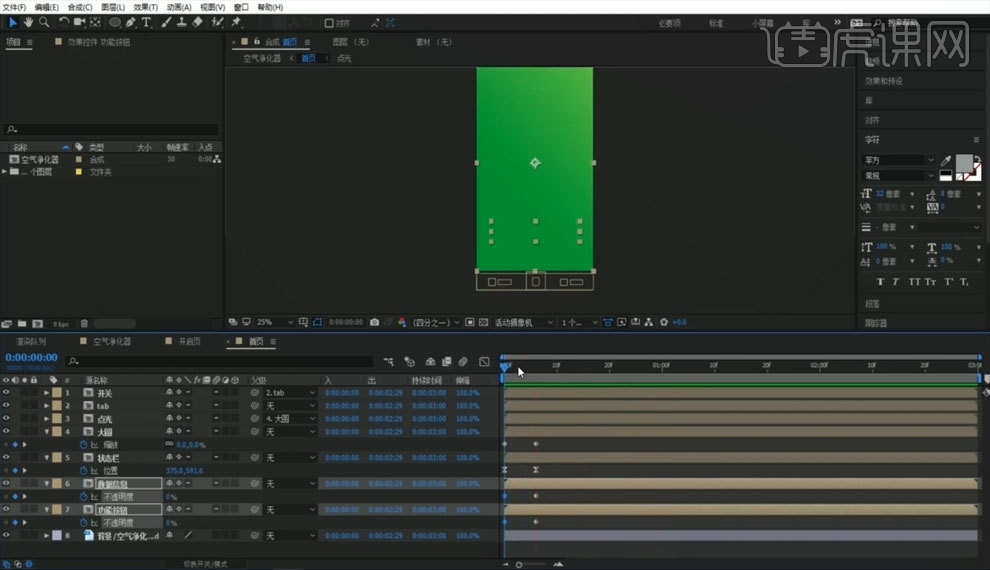Toggle stopwatch for 缩放 property
Viewport: 990px width, 570px height.
point(83,444)
